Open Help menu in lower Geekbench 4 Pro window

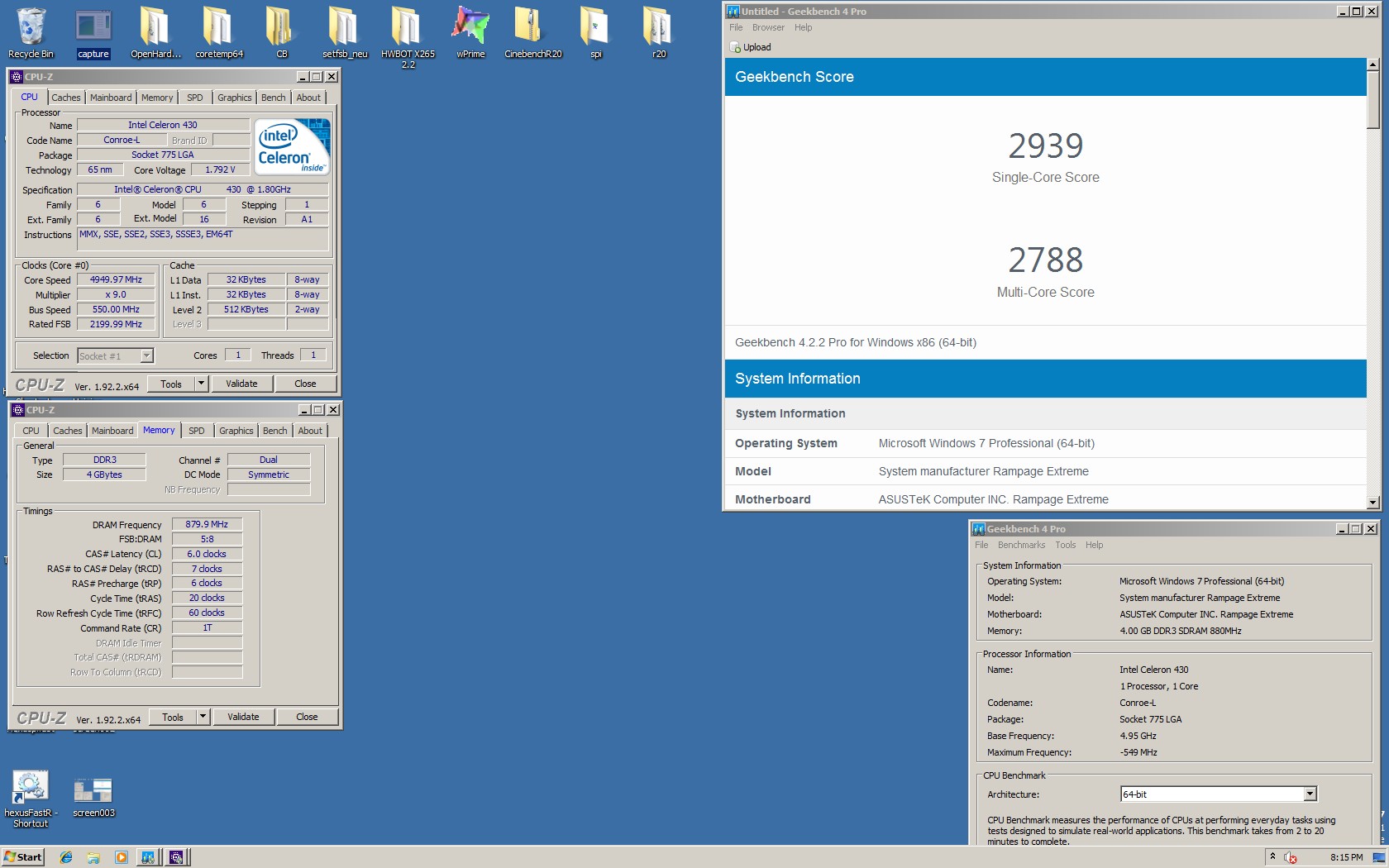(x=1095, y=545)
